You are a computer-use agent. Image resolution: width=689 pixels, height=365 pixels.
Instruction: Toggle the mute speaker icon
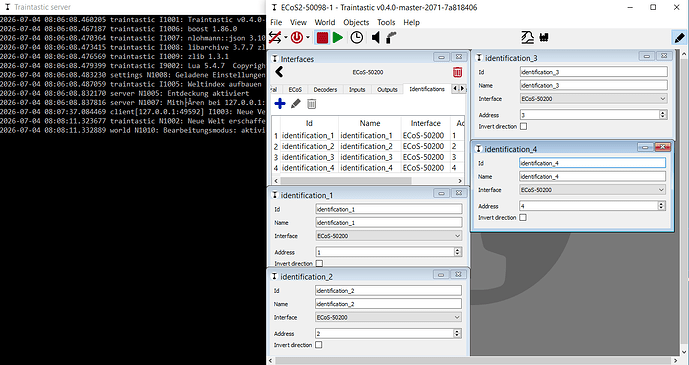pos(376,38)
